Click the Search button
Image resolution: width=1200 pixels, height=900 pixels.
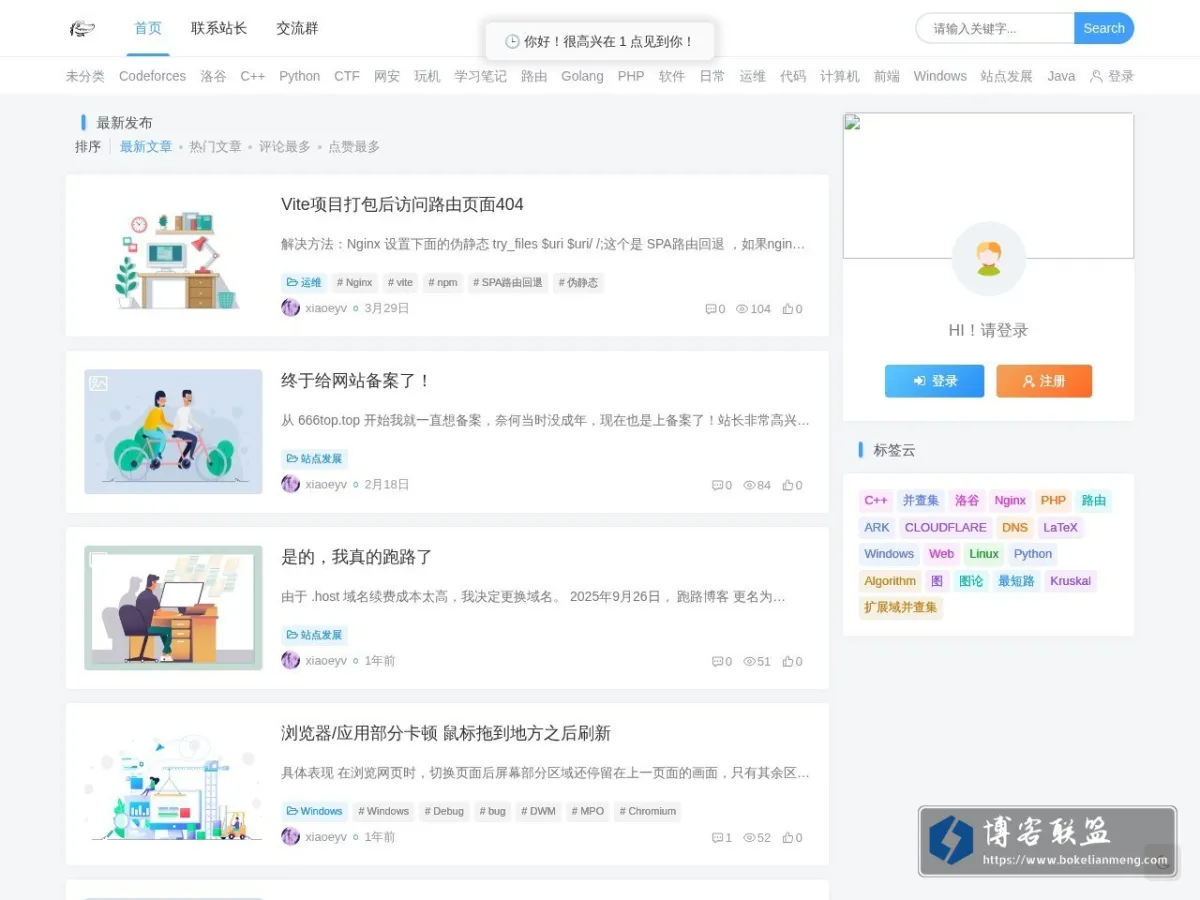[1104, 28]
